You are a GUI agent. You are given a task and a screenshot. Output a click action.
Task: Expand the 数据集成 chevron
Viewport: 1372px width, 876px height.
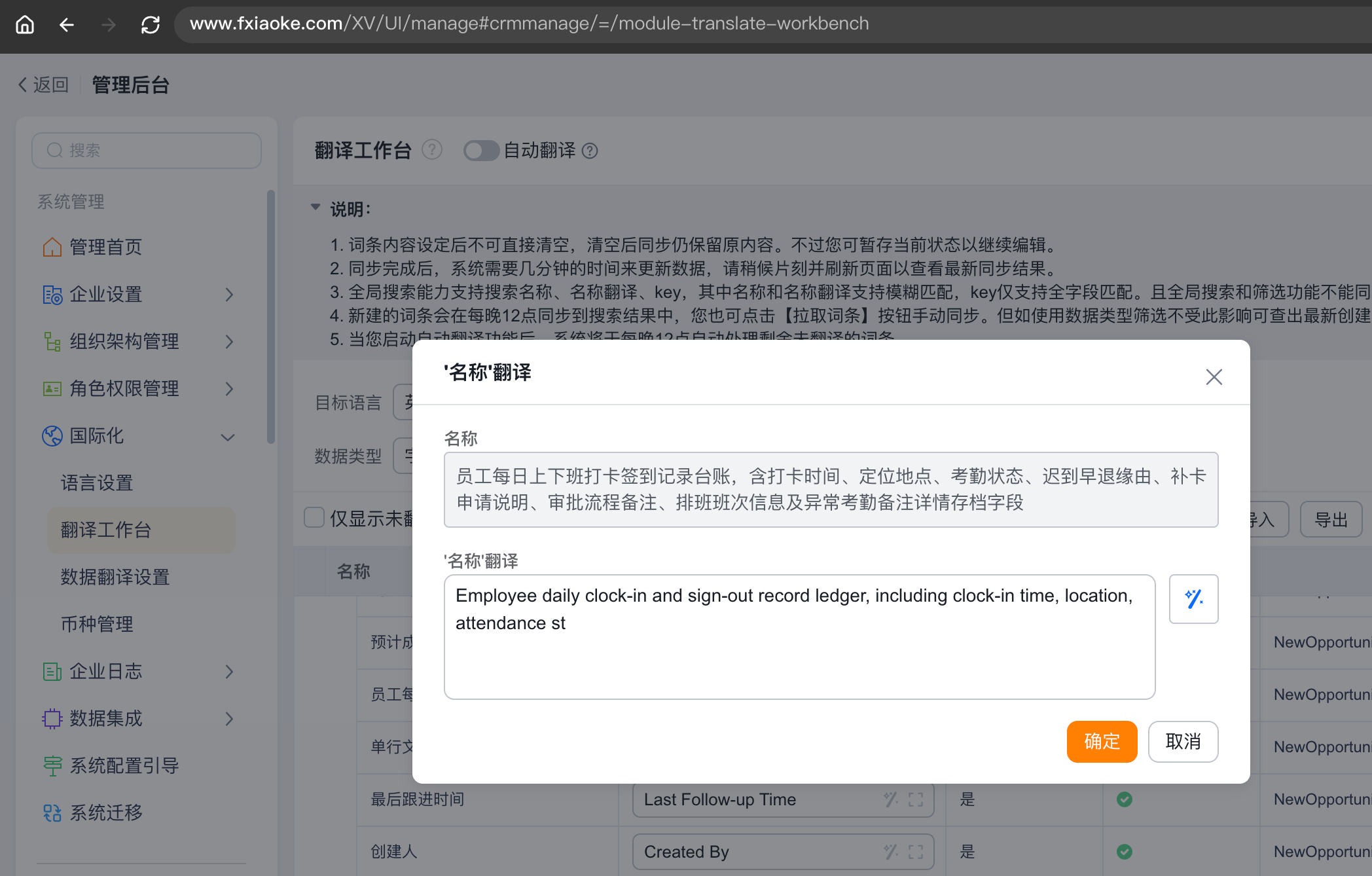229,719
